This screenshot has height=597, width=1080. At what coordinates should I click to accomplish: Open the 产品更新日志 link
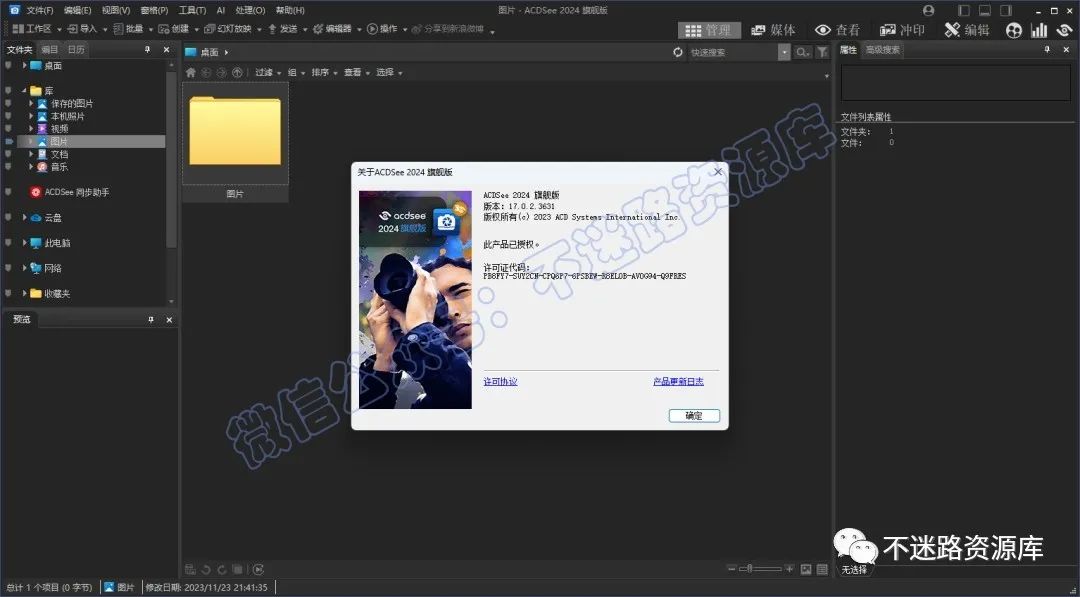[678, 381]
